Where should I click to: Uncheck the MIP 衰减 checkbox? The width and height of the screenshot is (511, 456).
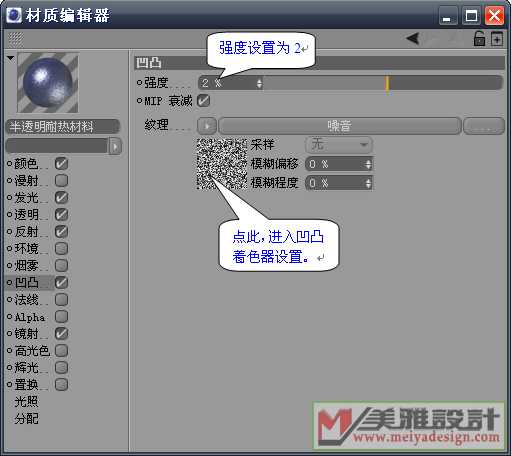pos(203,101)
